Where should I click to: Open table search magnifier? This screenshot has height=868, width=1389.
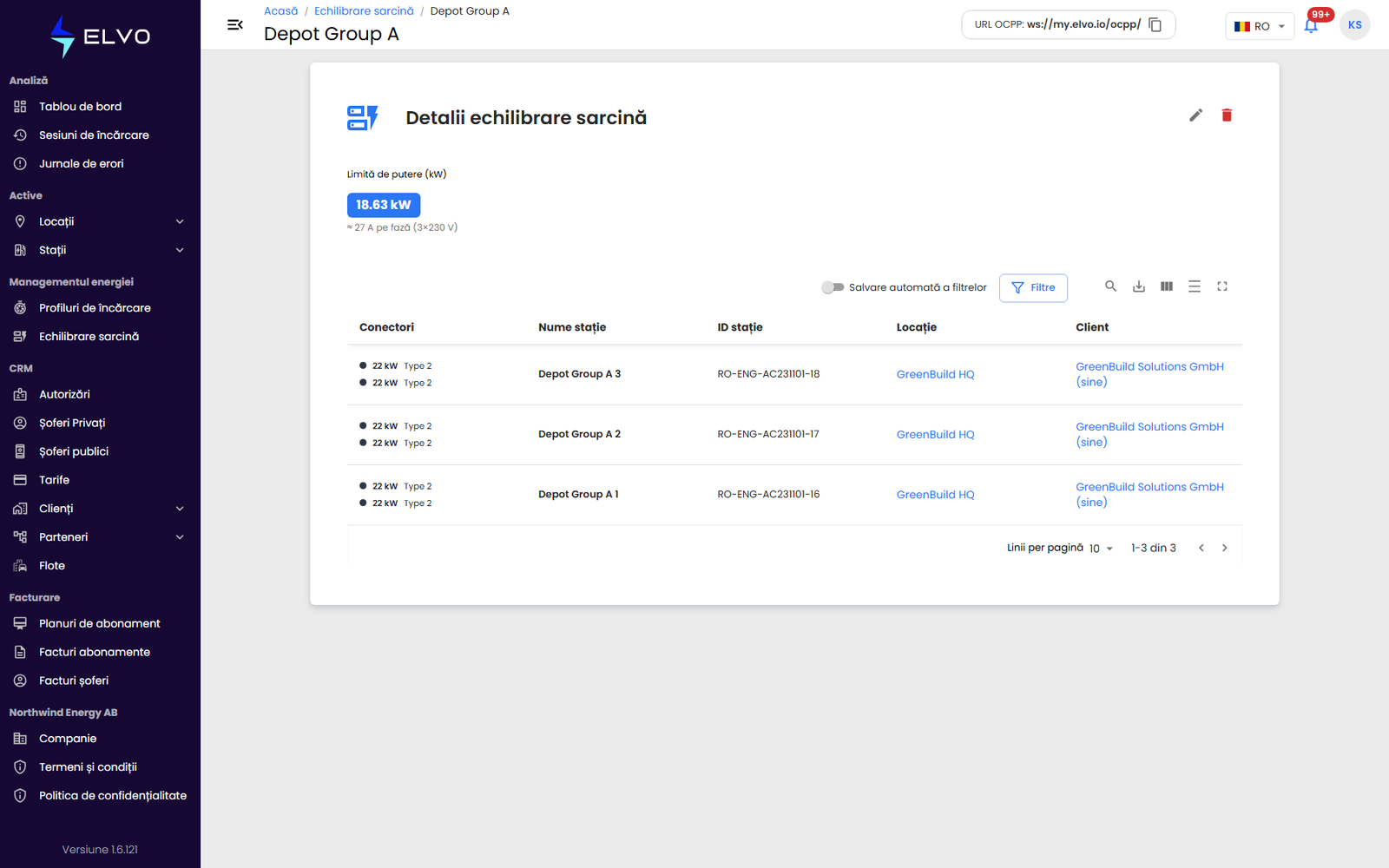click(x=1110, y=286)
